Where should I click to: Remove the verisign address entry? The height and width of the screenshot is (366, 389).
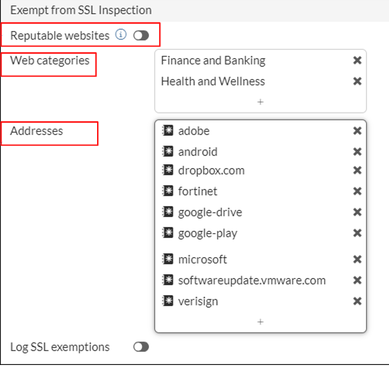(357, 301)
